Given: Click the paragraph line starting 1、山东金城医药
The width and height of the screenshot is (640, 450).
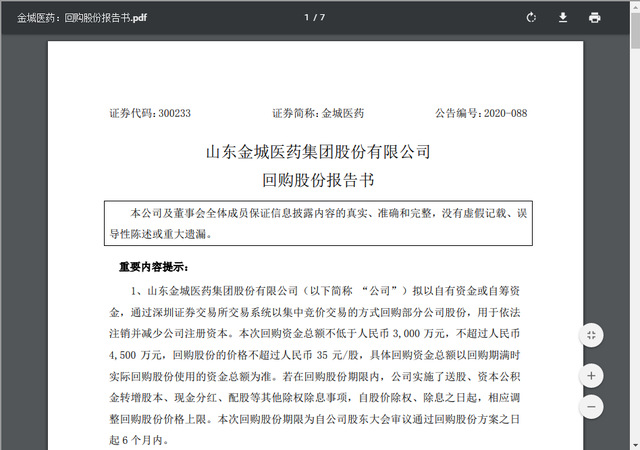Looking at the screenshot, I should [325, 291].
